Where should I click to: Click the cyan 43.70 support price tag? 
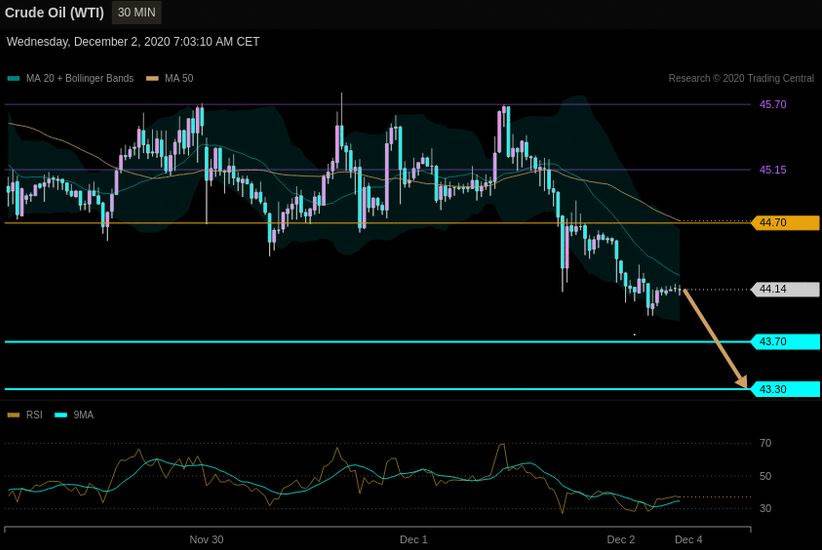[x=785, y=342]
